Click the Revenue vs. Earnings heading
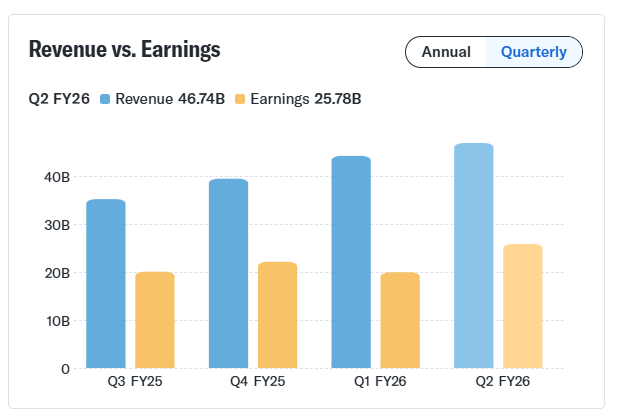The image size is (619, 418). point(125,50)
